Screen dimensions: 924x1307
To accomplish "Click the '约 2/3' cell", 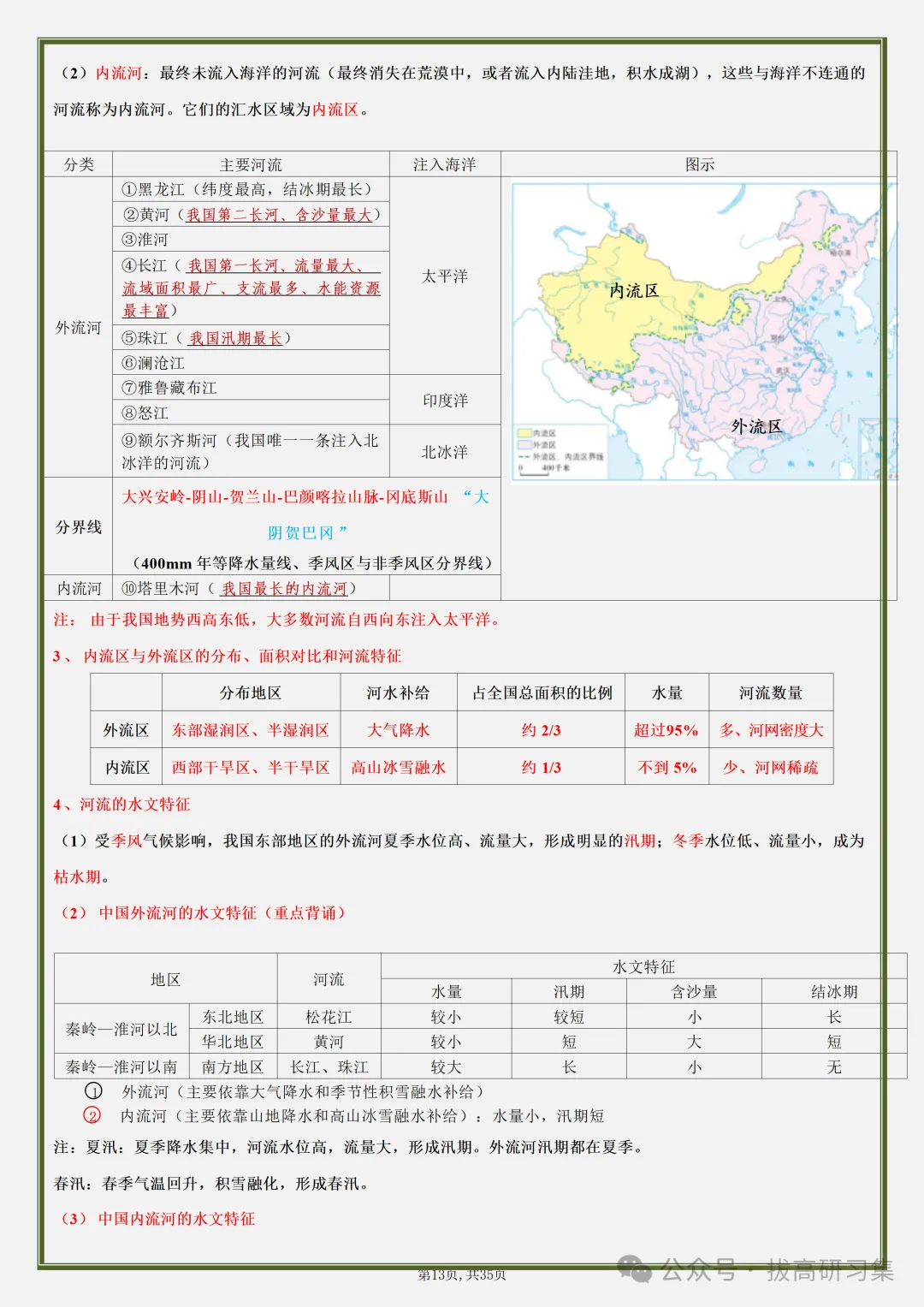I will (542, 730).
